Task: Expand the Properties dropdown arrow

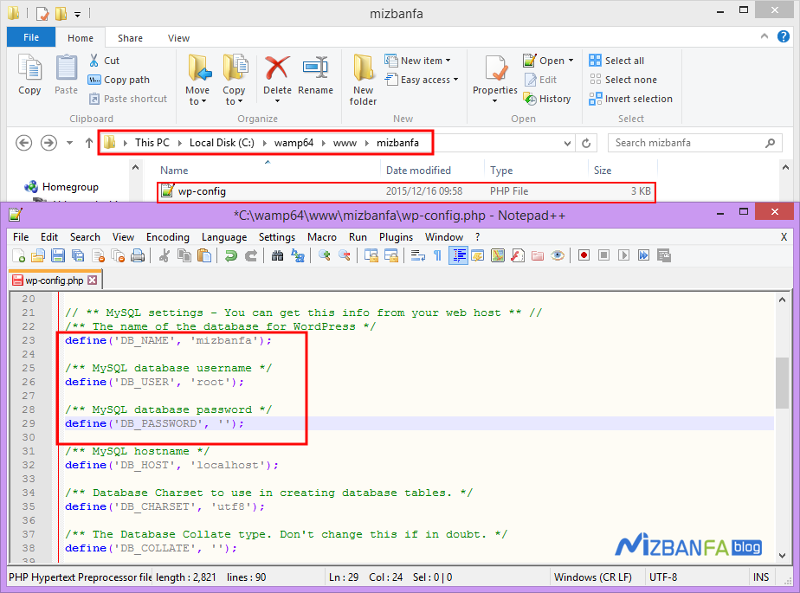Action: tap(494, 101)
